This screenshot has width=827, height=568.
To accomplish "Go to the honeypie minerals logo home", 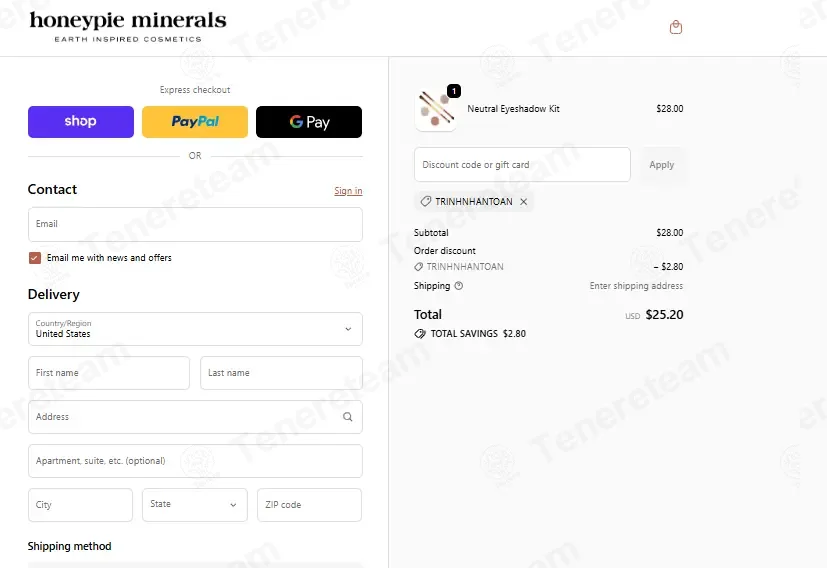I will click(x=128, y=26).
